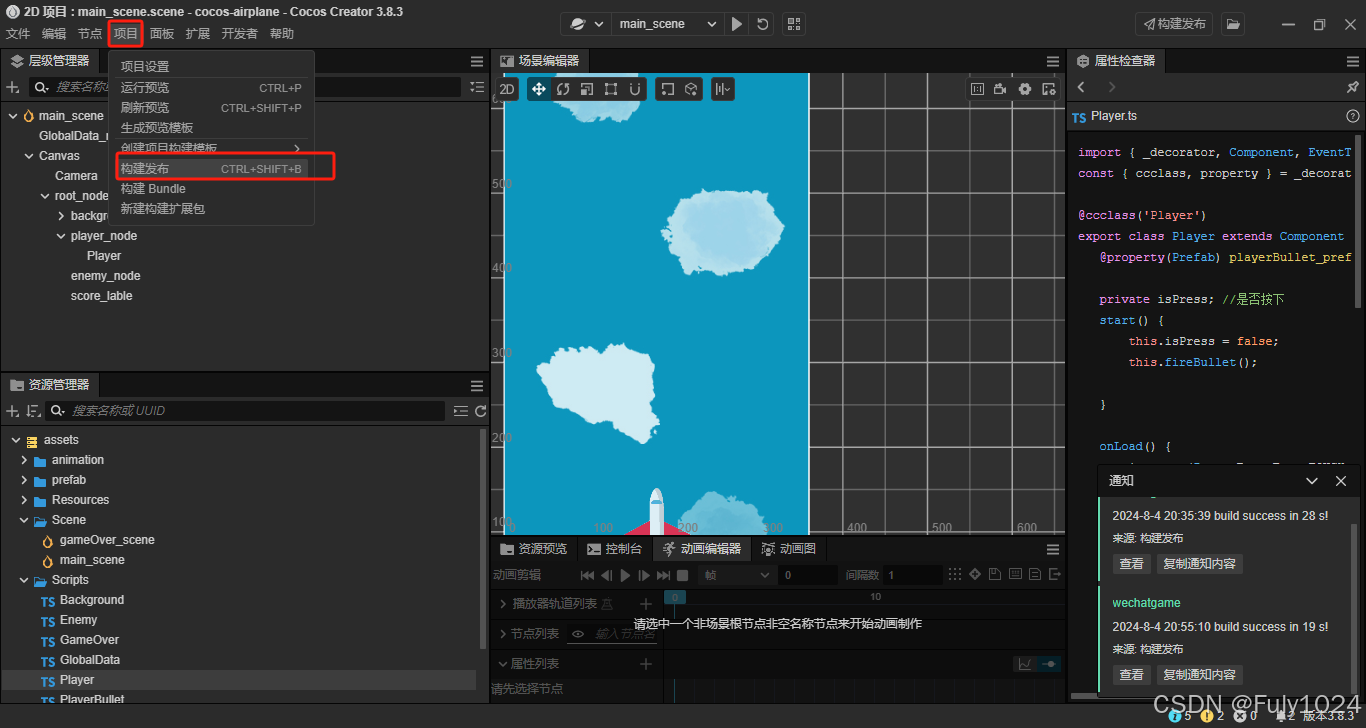
Task: Click 查看 under the wechatgame notification
Action: coord(1131,674)
